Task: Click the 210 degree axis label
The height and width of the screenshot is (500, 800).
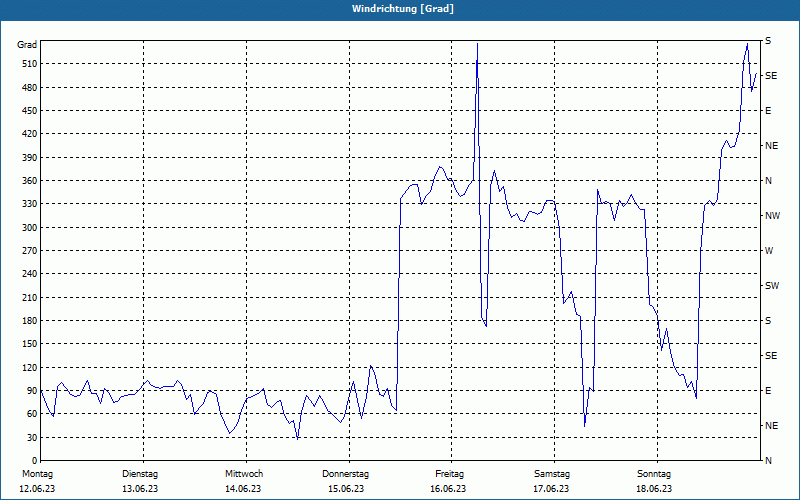Action: pyautogui.click(x=30, y=297)
